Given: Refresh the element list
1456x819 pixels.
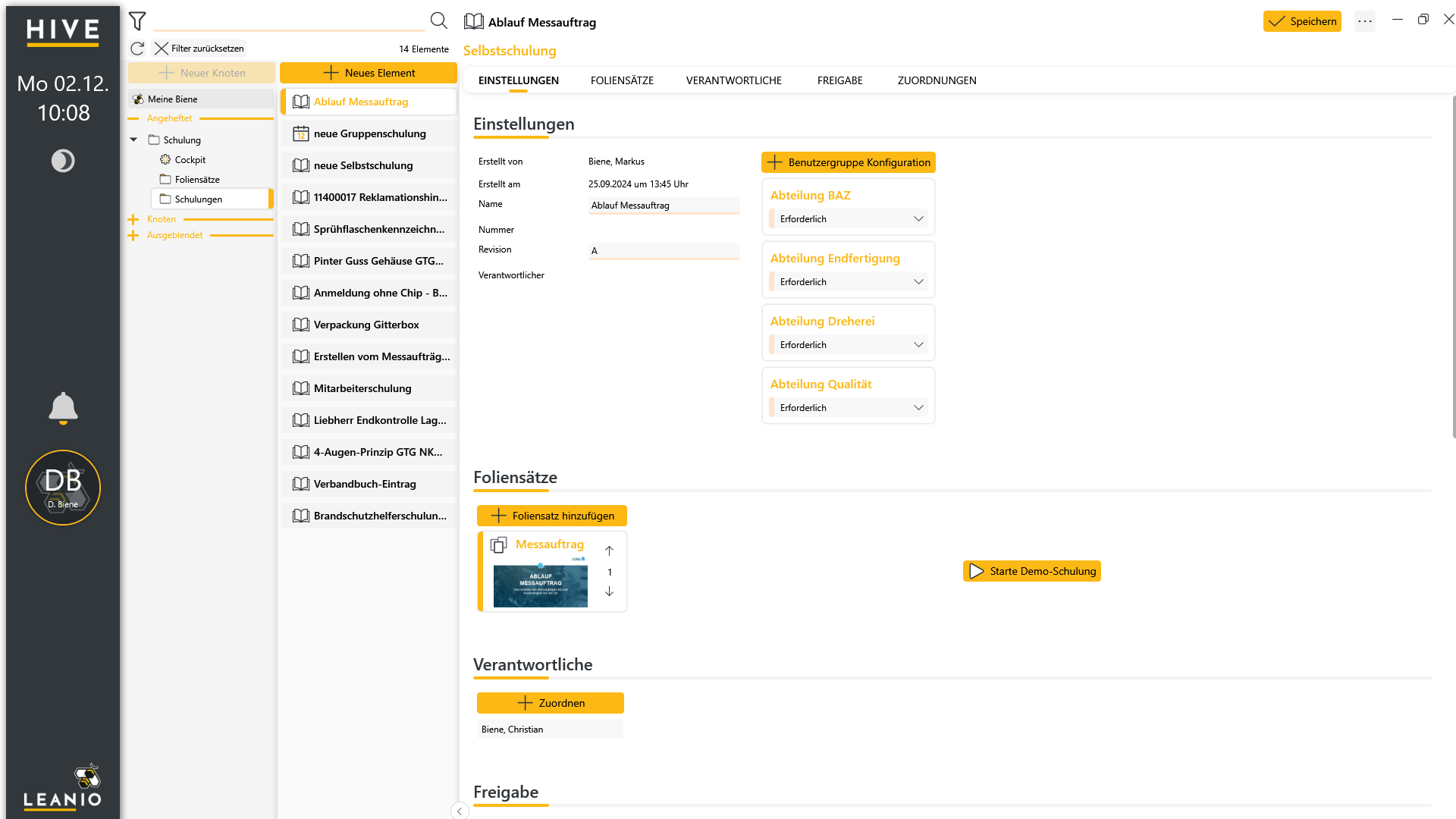Looking at the screenshot, I should pos(137,49).
